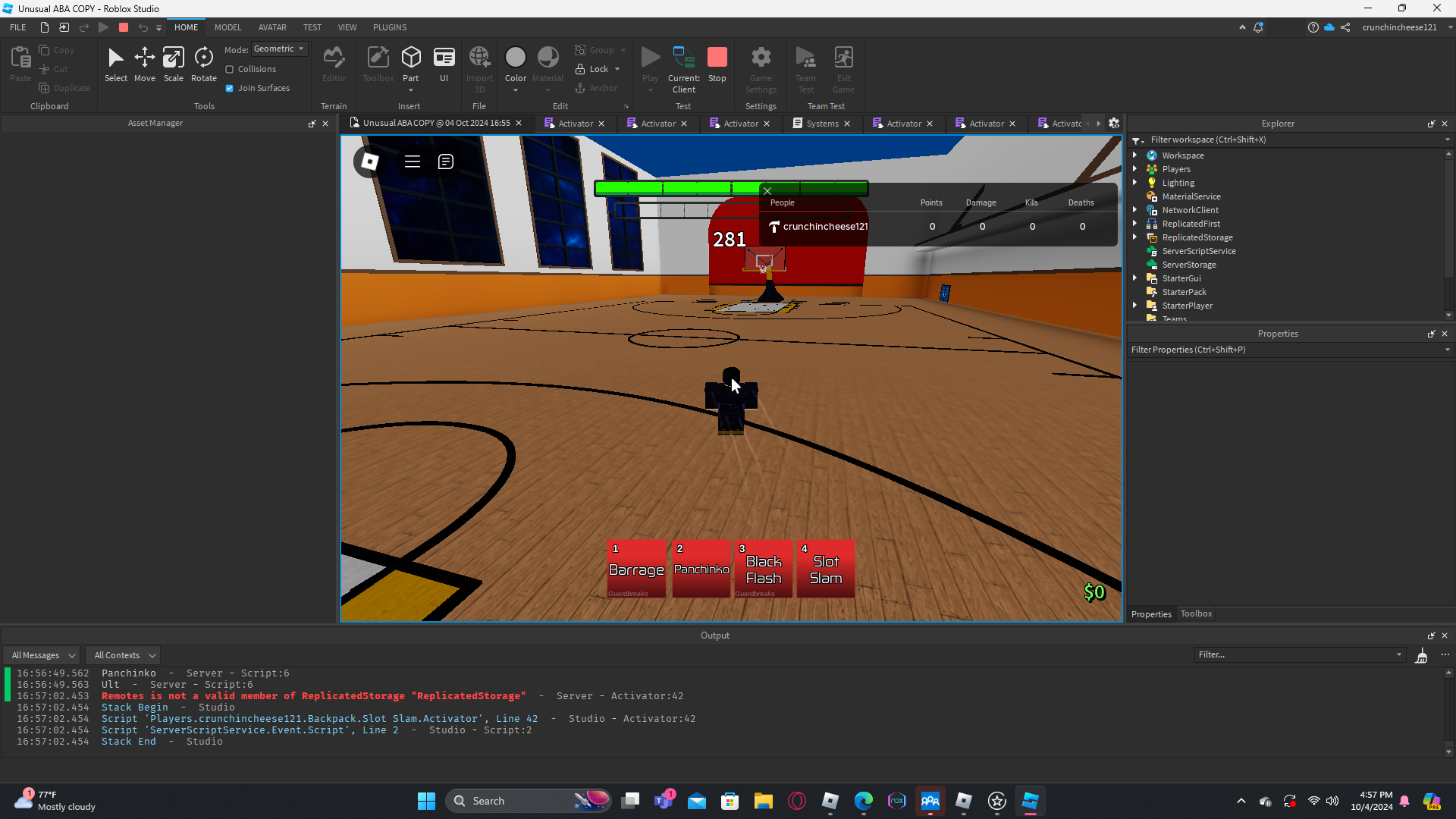Open the Terrain Editor
The width and height of the screenshot is (1456, 819).
point(334,64)
